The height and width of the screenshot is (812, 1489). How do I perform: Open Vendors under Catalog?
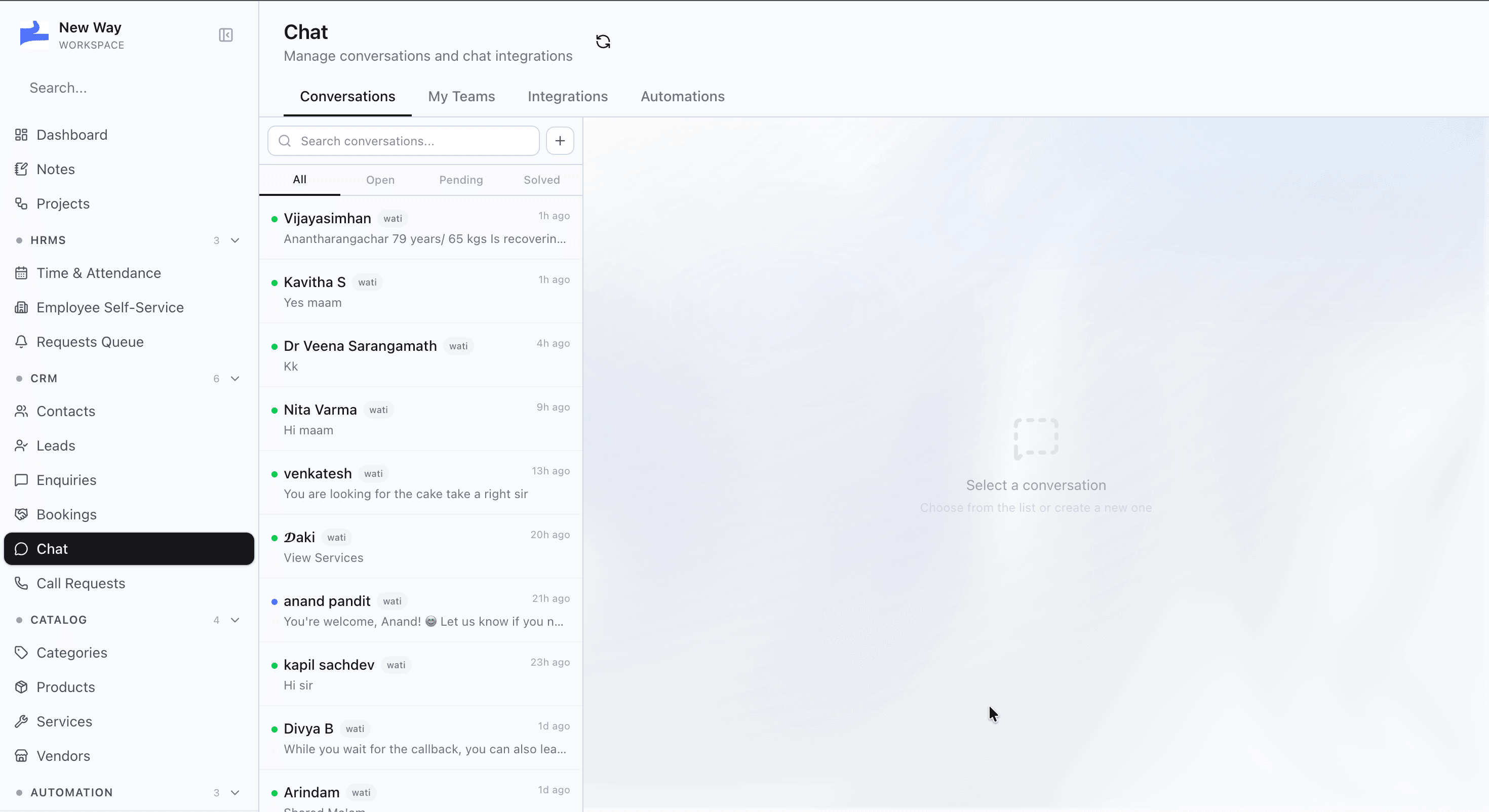click(x=129, y=756)
